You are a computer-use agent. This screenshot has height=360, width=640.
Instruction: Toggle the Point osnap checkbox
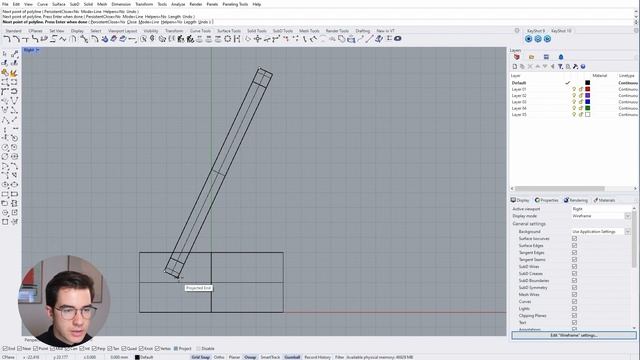(x=36, y=349)
